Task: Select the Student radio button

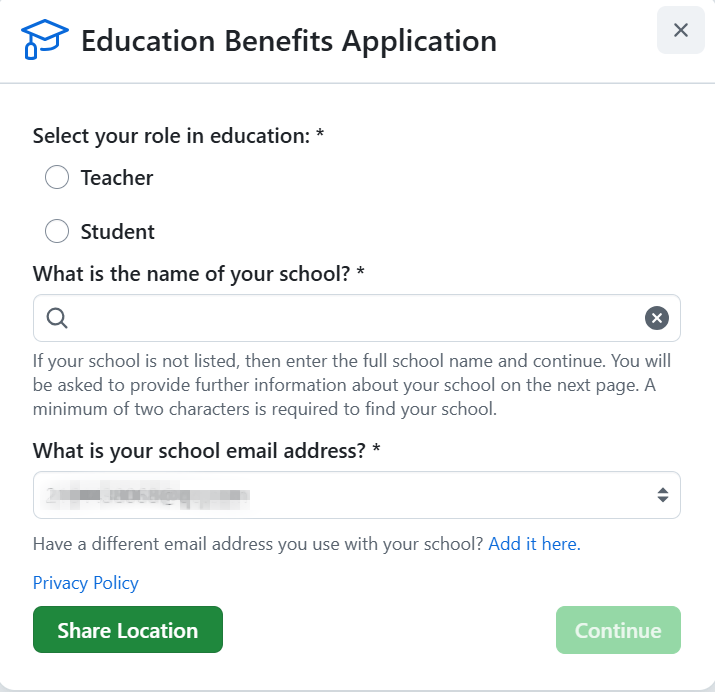Action: coord(57,232)
